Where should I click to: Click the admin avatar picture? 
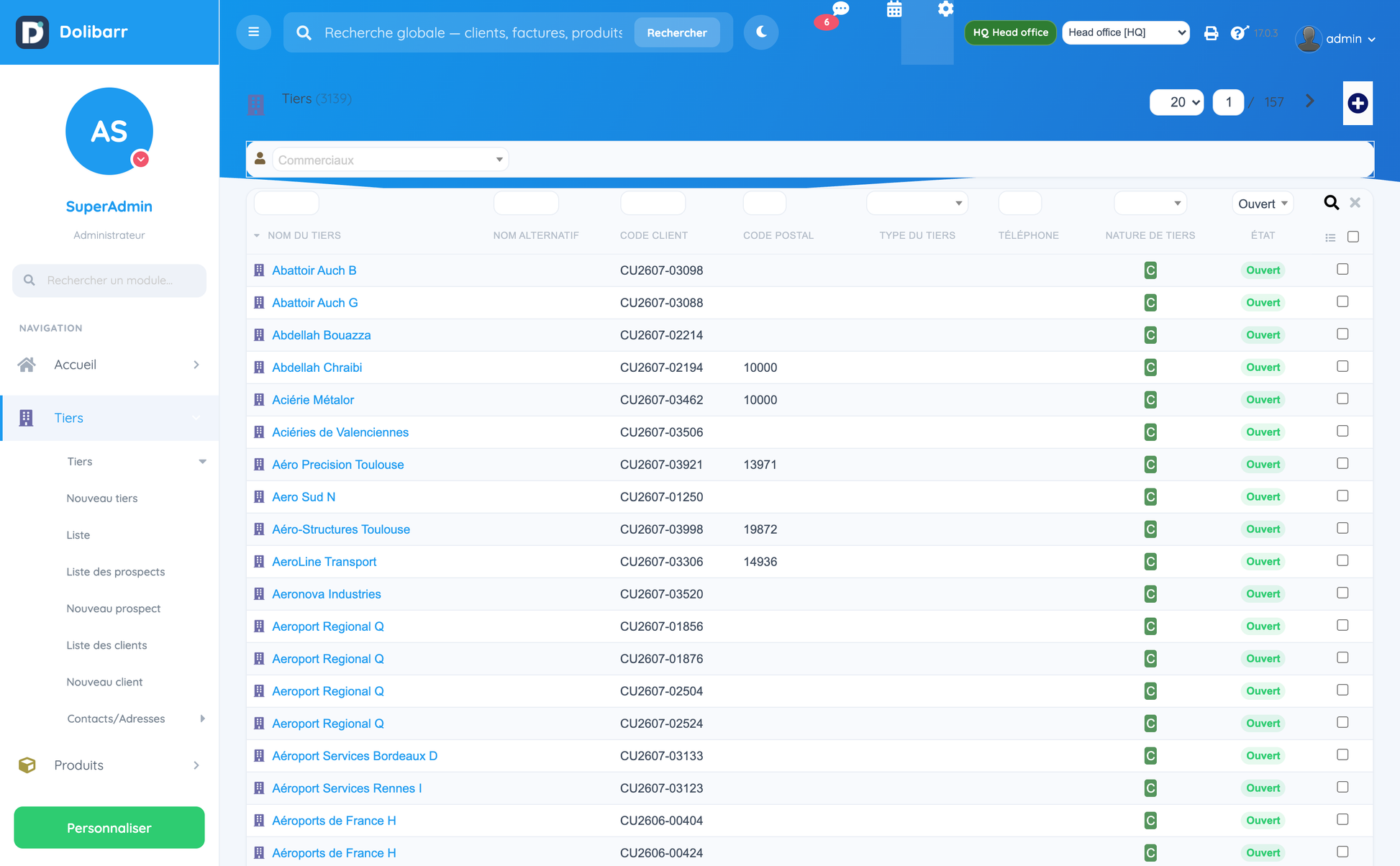1308,38
